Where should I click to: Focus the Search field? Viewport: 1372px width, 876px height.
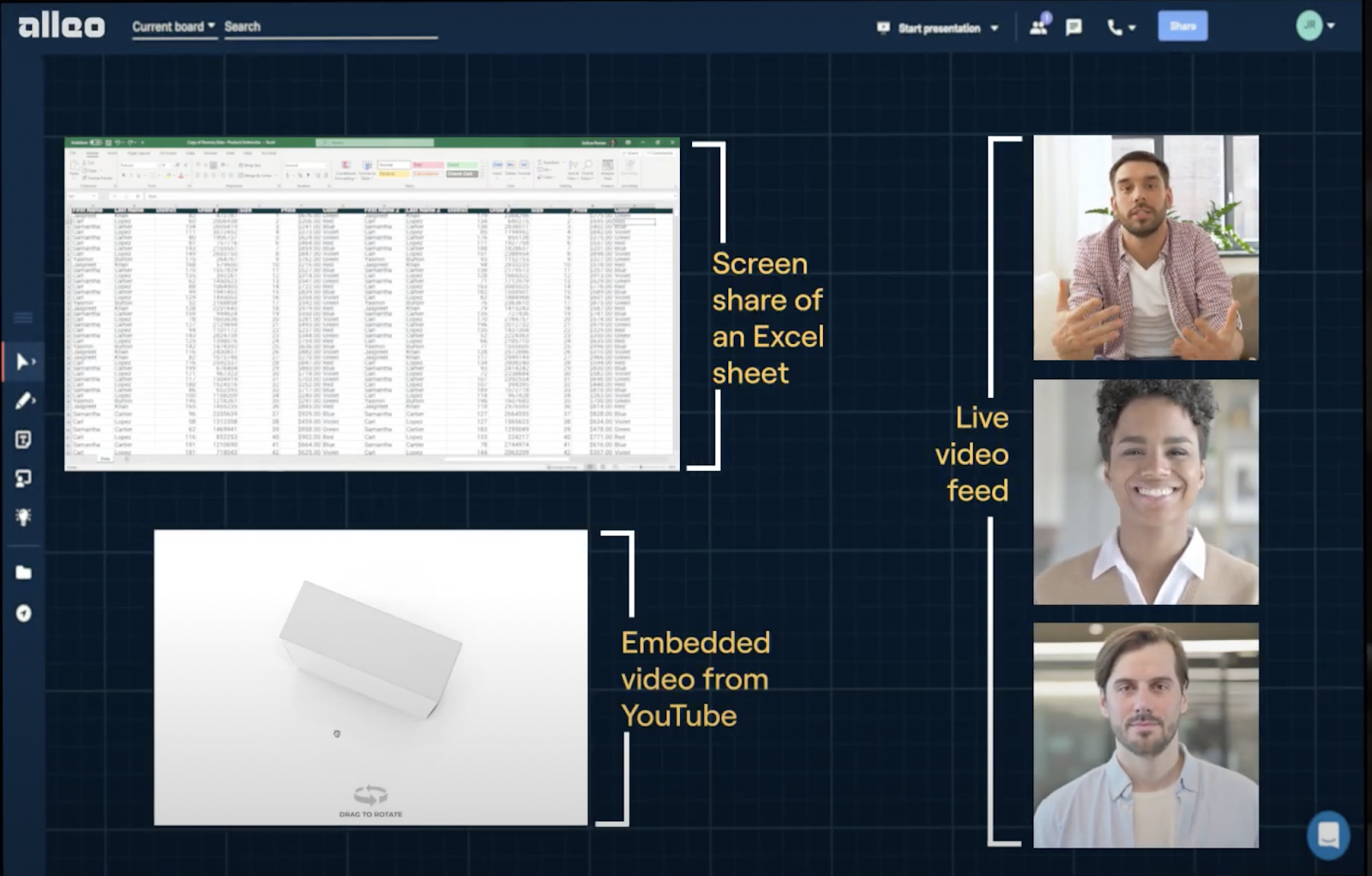(x=331, y=27)
